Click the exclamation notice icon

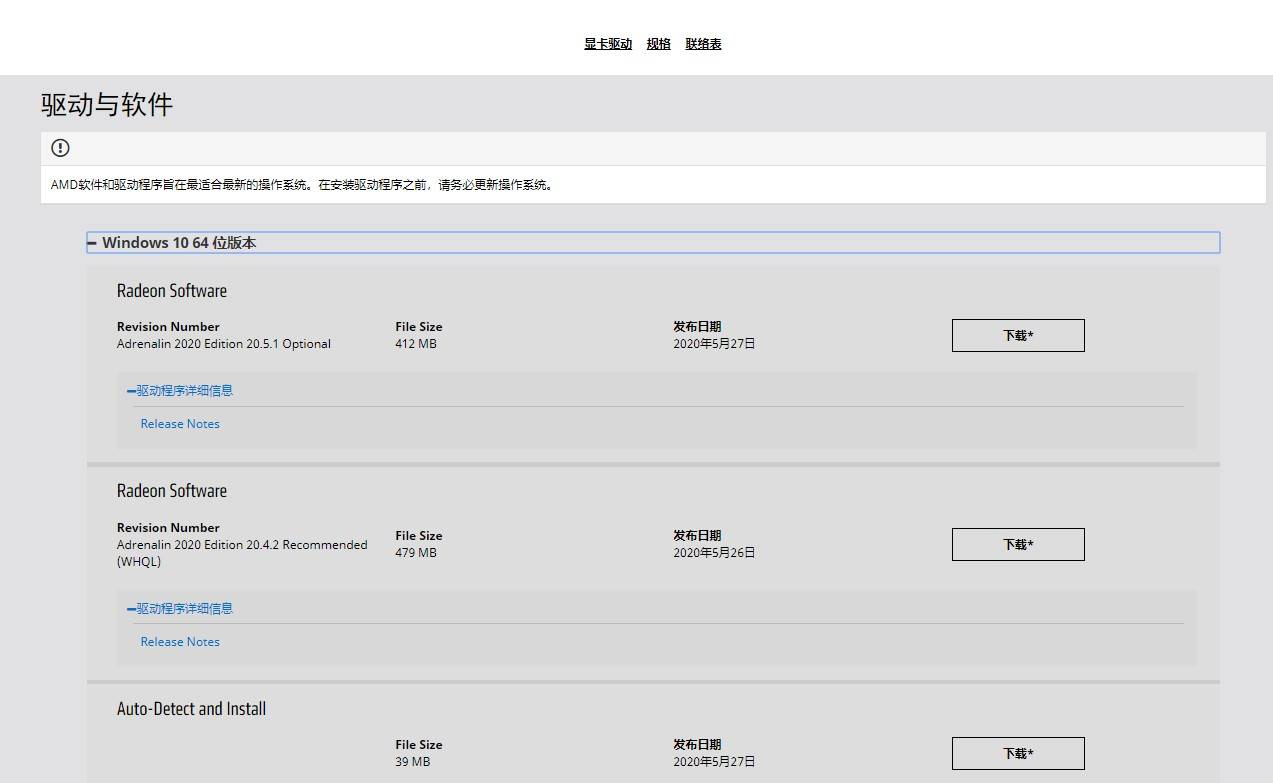60,148
